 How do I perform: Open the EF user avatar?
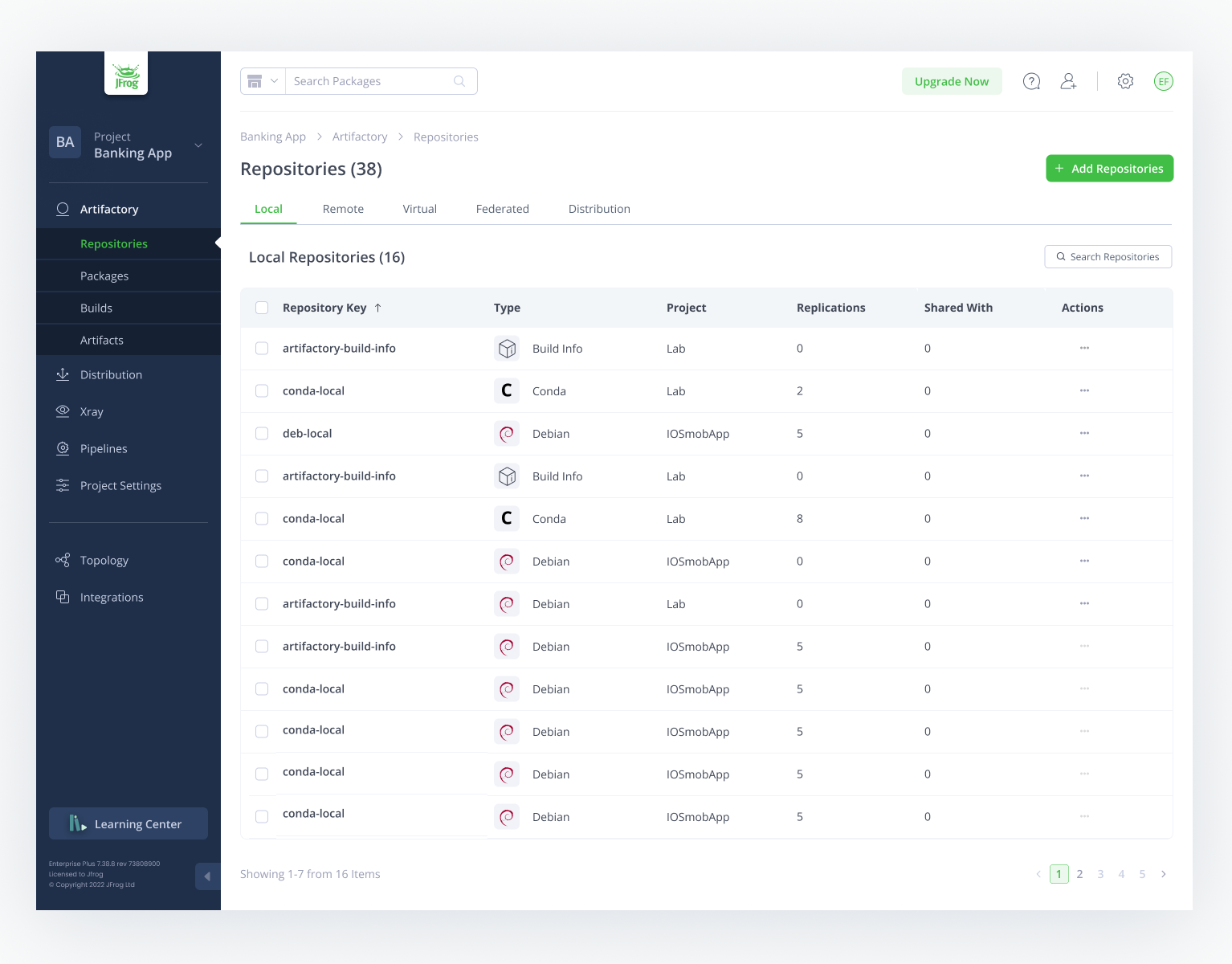coord(1163,81)
